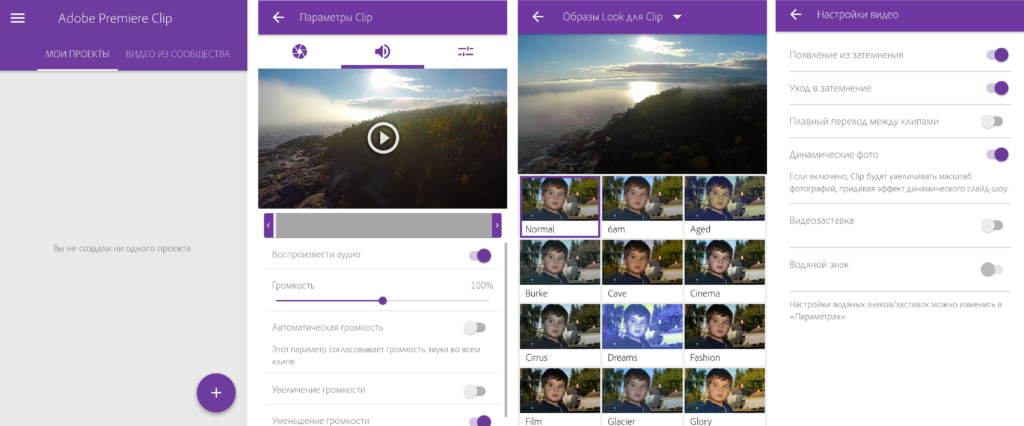The height and width of the screenshot is (426, 1024).
Task: Expand the Образы Look dropdown arrow
Action: coord(677,17)
